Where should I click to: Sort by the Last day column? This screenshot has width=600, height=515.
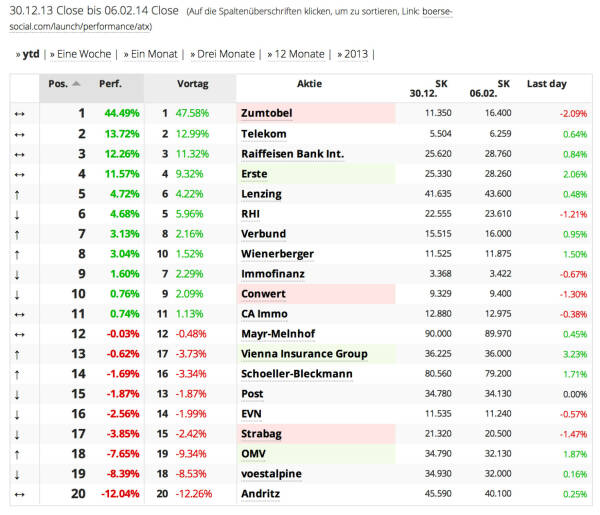546,84
